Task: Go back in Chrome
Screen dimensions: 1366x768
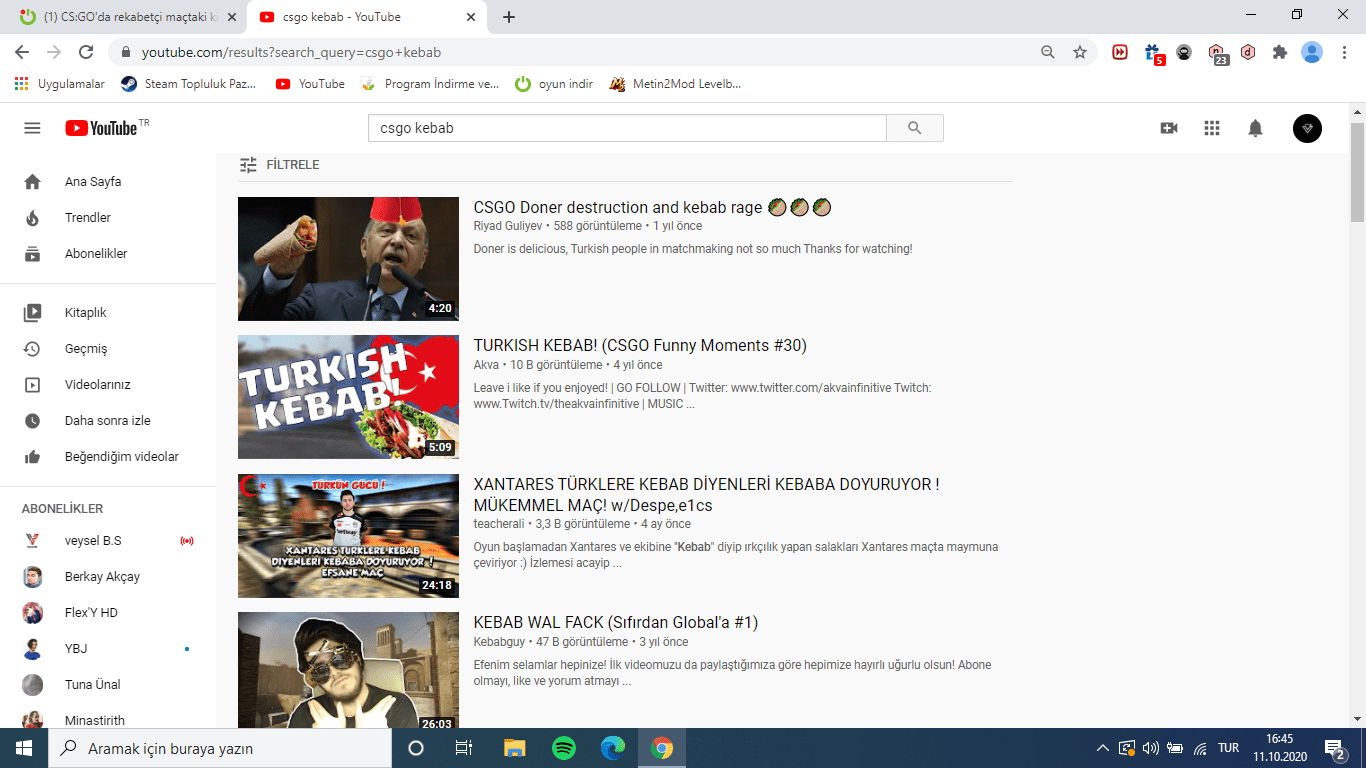Action: [22, 52]
